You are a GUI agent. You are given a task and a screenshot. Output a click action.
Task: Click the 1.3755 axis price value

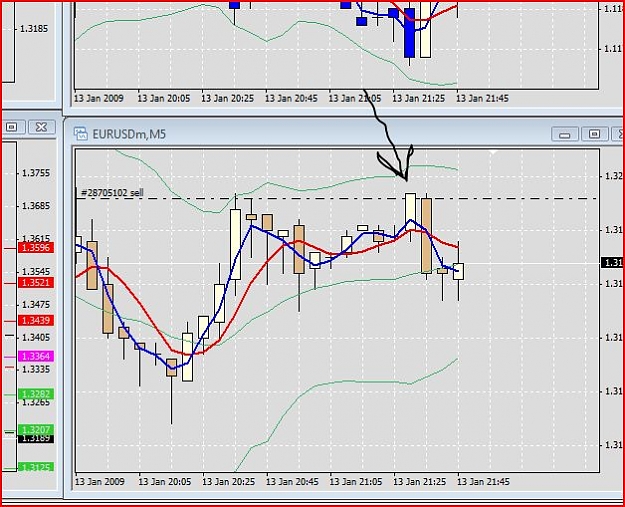tap(36, 173)
